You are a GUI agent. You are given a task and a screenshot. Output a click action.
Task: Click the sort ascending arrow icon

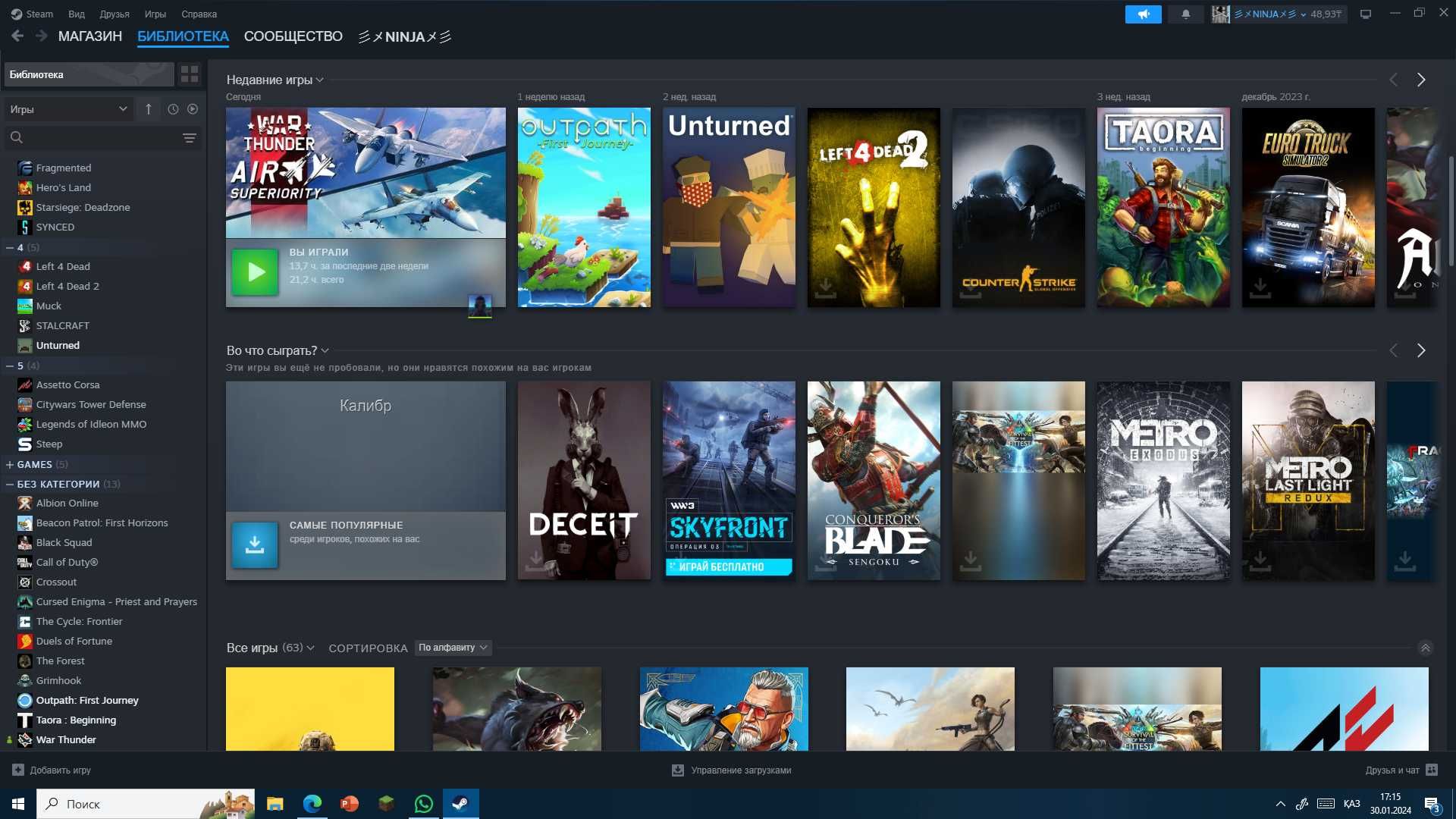(x=149, y=109)
